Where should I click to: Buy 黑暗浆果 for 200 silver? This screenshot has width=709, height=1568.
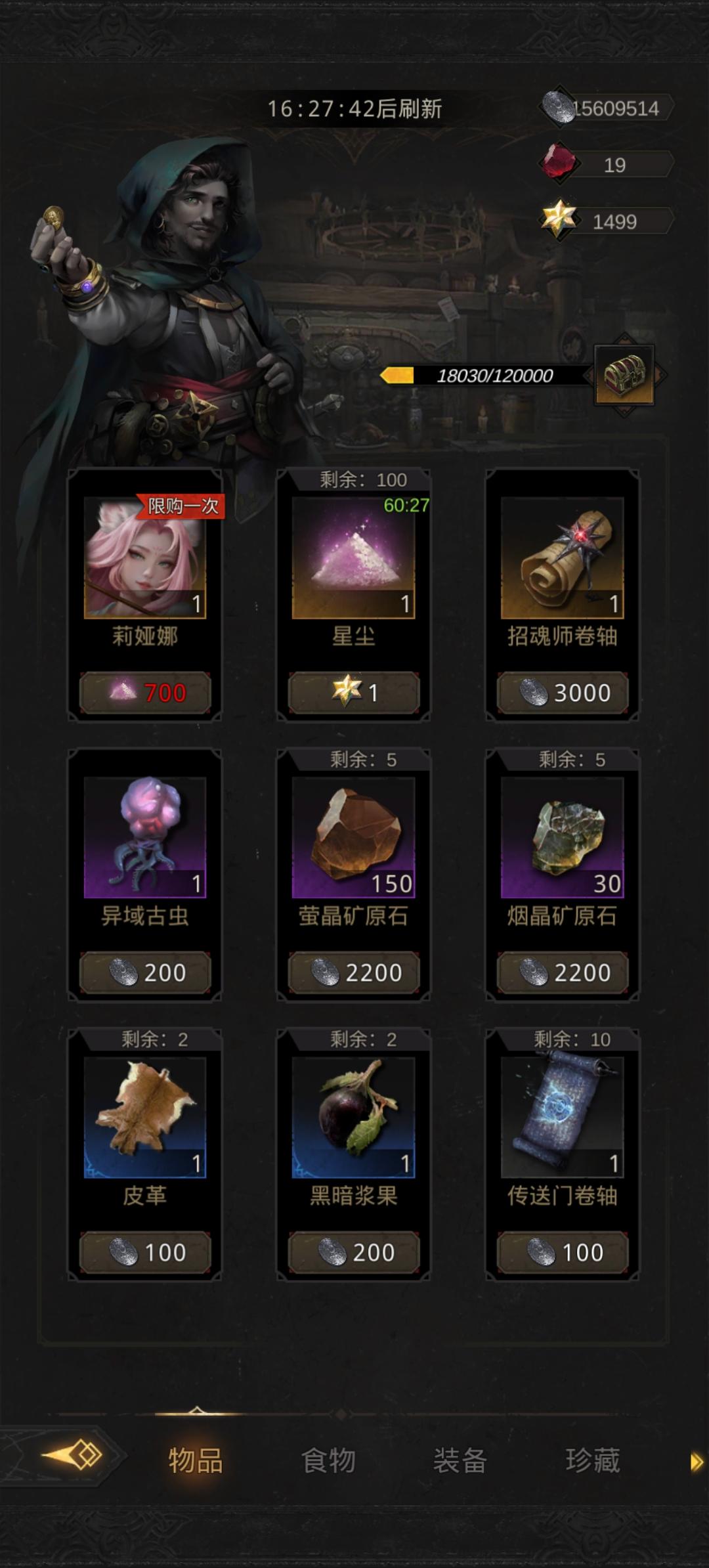[353, 1252]
